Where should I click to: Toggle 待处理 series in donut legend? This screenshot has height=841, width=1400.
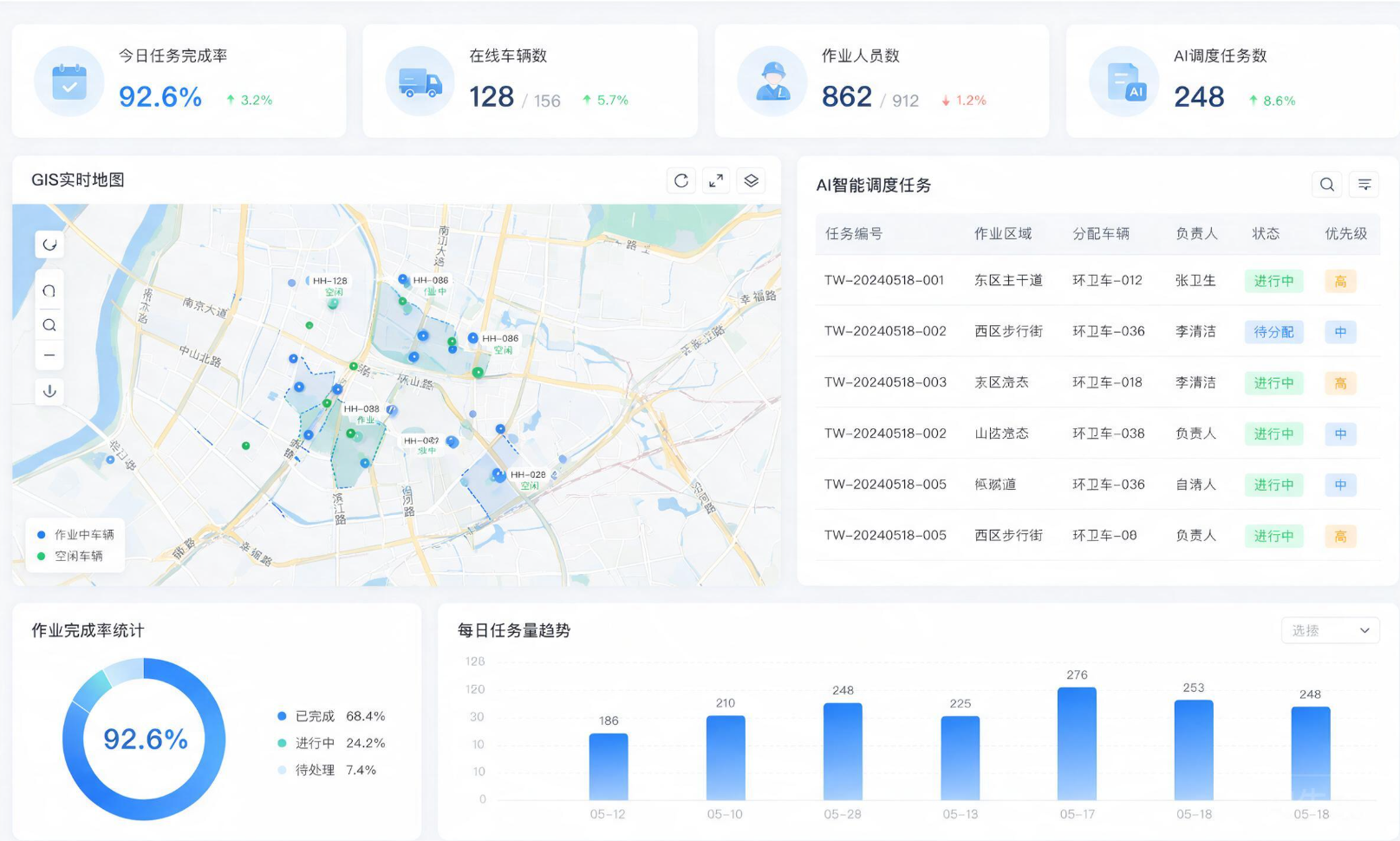pyautogui.click(x=327, y=770)
